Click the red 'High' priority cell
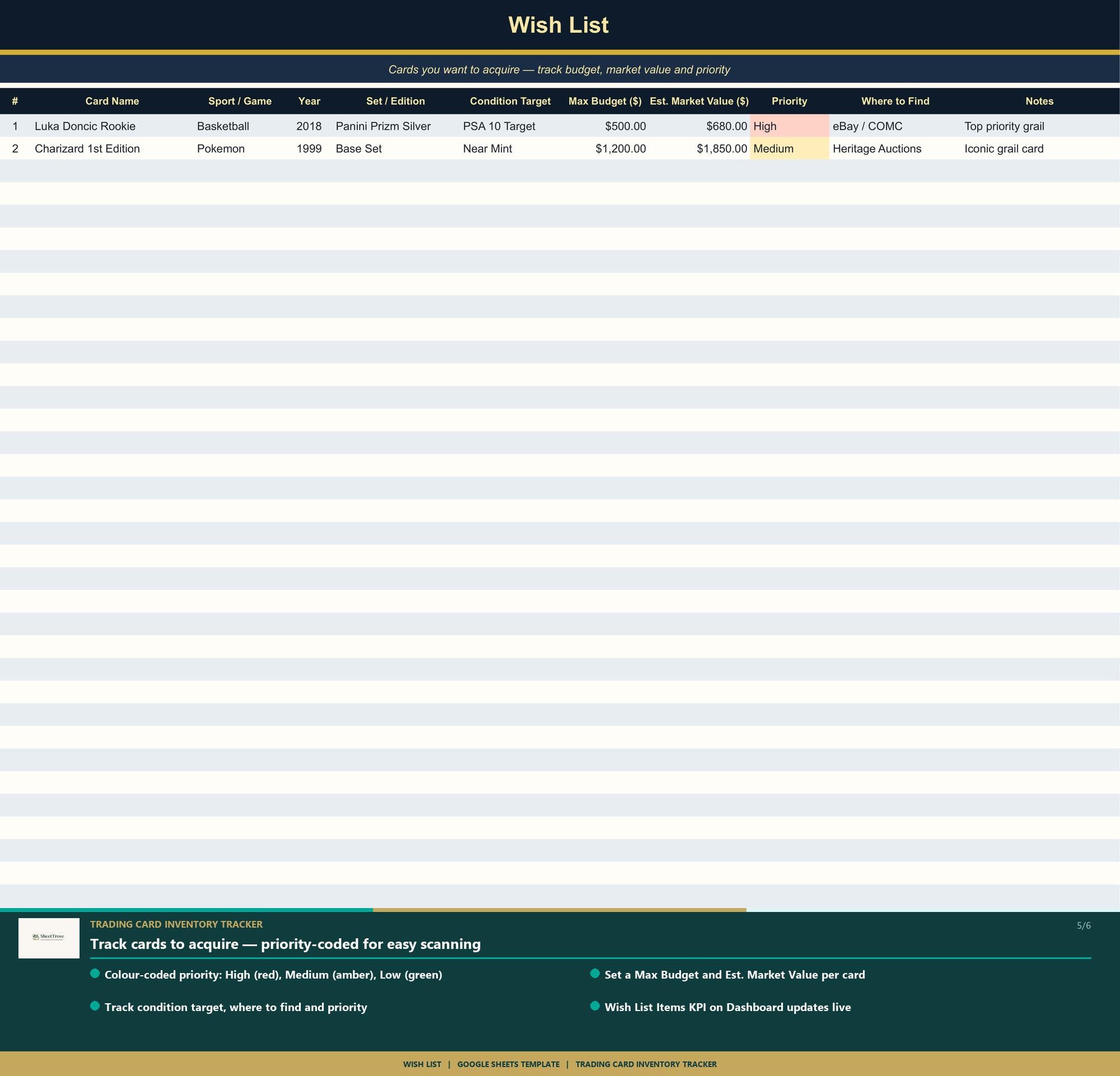Screen dimensions: 1120x1076 pos(789,125)
